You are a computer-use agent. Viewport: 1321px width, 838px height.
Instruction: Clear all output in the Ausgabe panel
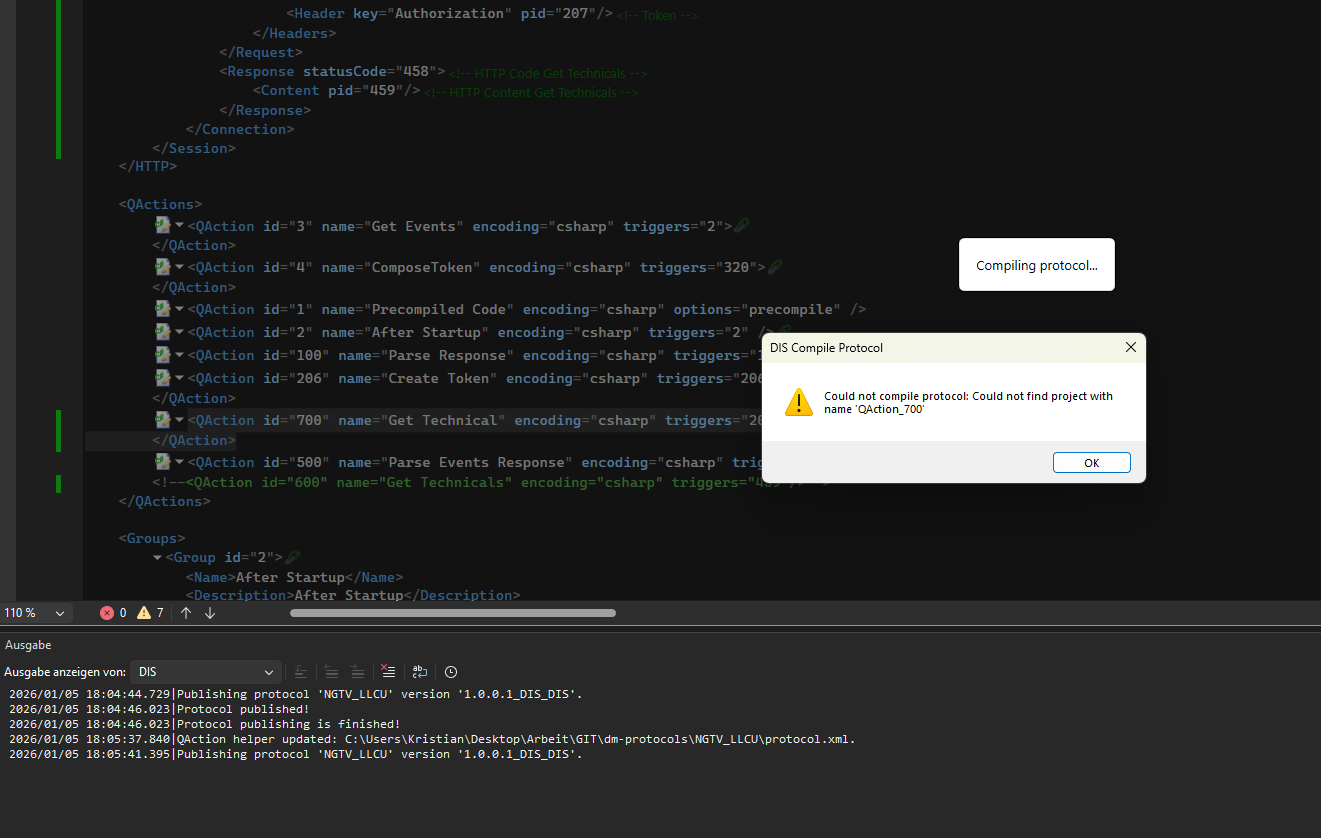[x=389, y=672]
